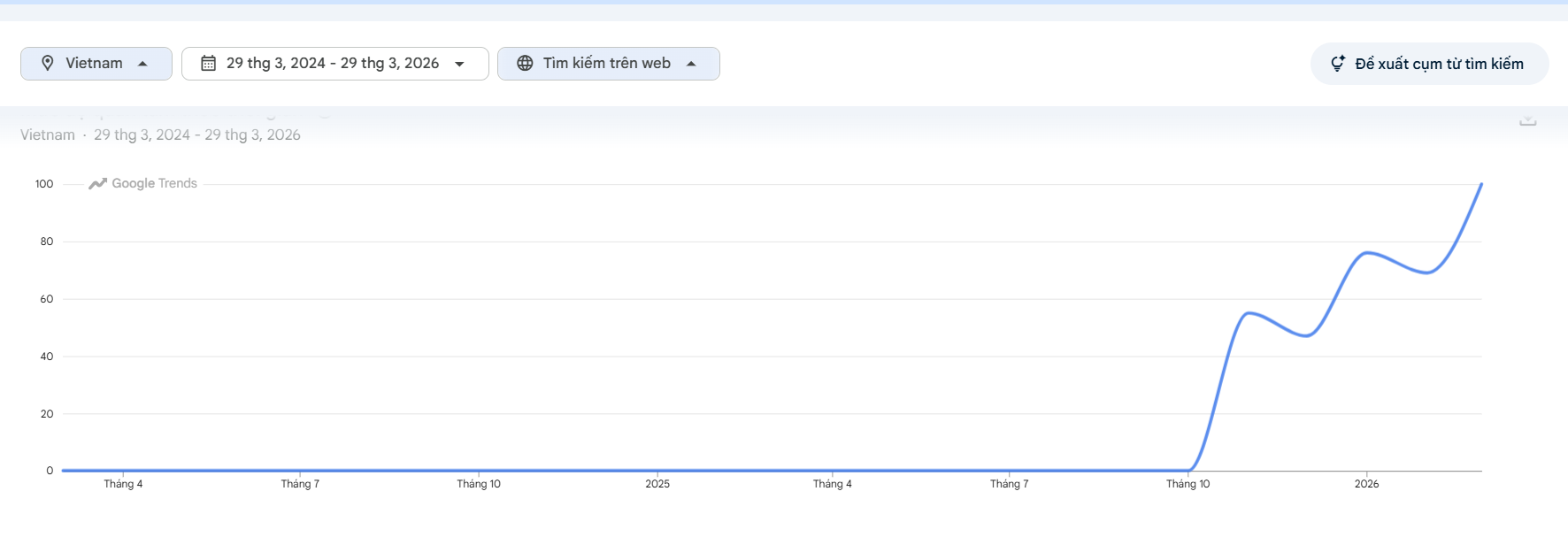Click the chart line's final peak at 100

pyautogui.click(x=1480, y=185)
